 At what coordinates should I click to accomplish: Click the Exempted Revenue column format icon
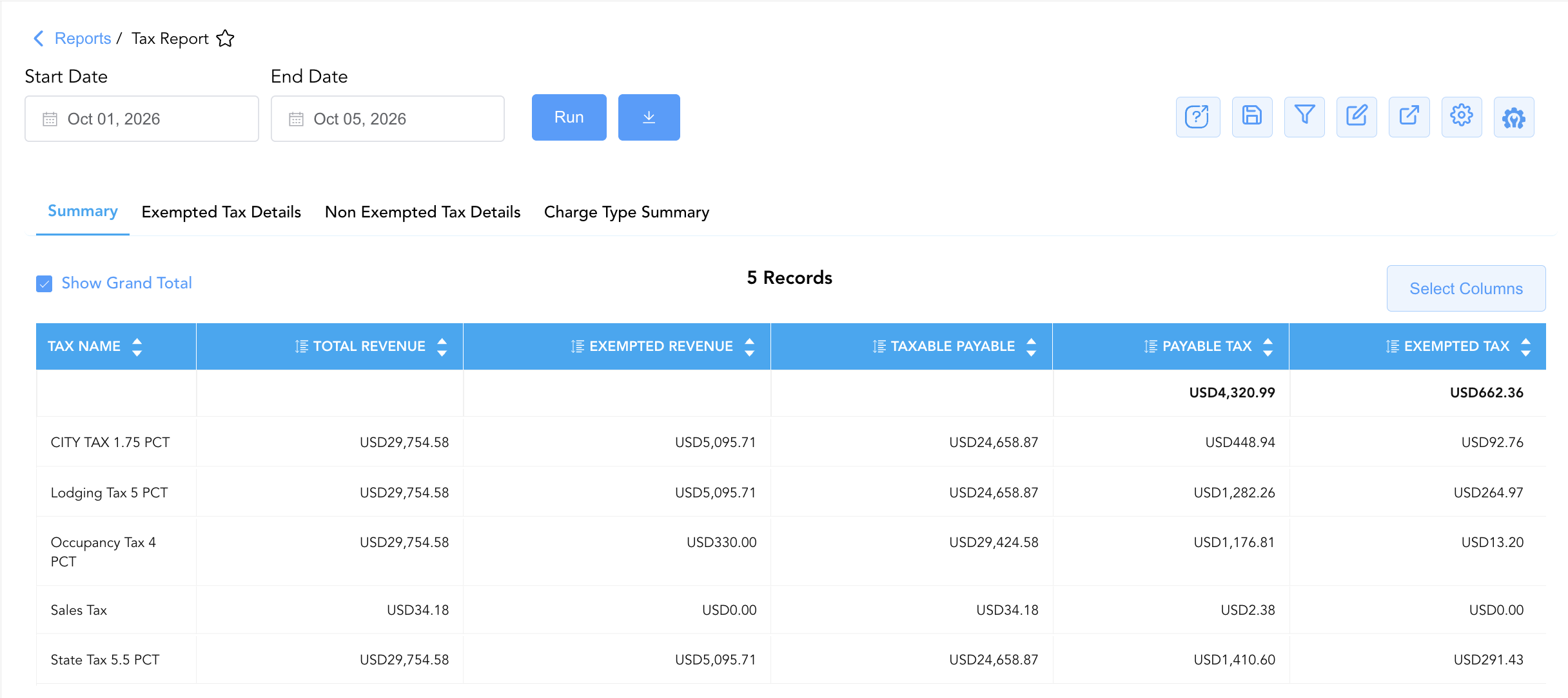(577, 346)
